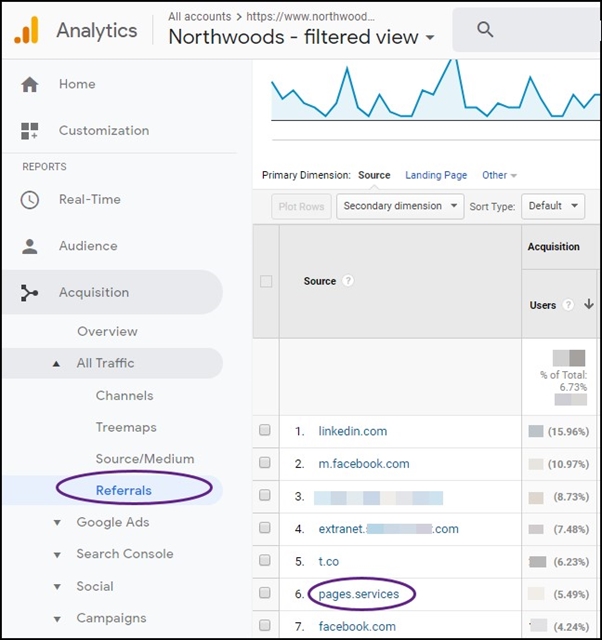Expand the Google Ads section arrow
602x640 pixels.
tap(57, 523)
